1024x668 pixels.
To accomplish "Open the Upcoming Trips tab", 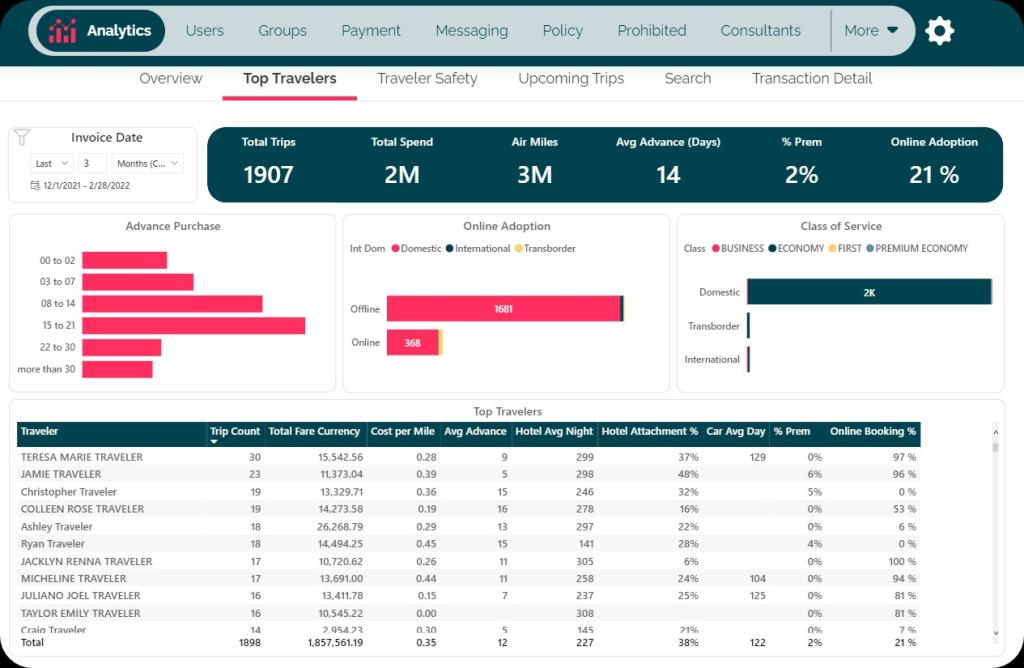I will [571, 78].
